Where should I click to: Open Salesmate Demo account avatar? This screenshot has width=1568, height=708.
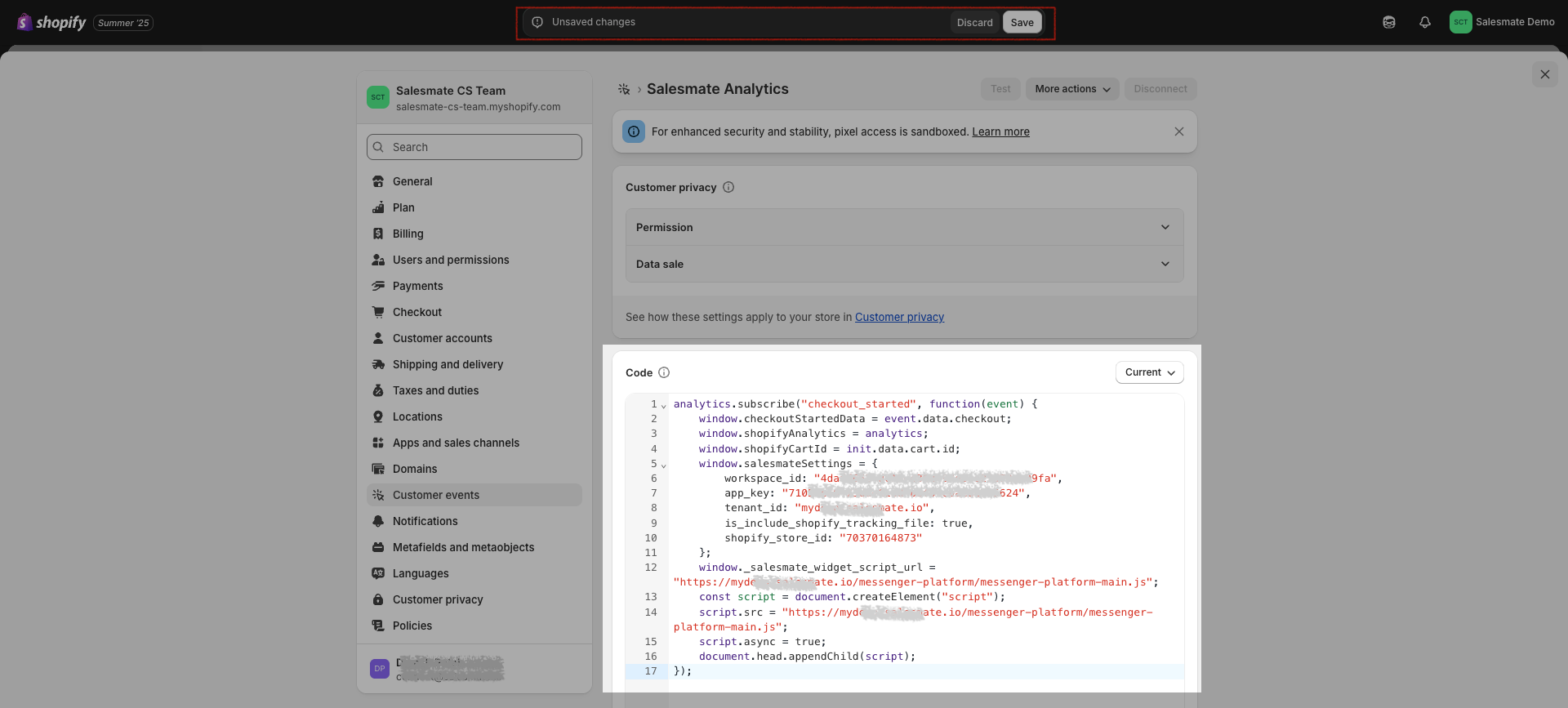[x=1461, y=22]
